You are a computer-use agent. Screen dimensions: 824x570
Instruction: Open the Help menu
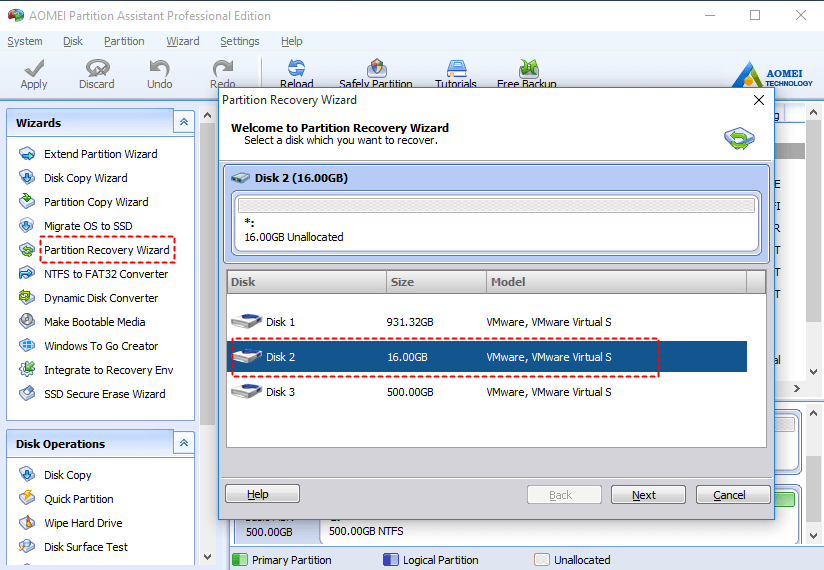coord(291,41)
